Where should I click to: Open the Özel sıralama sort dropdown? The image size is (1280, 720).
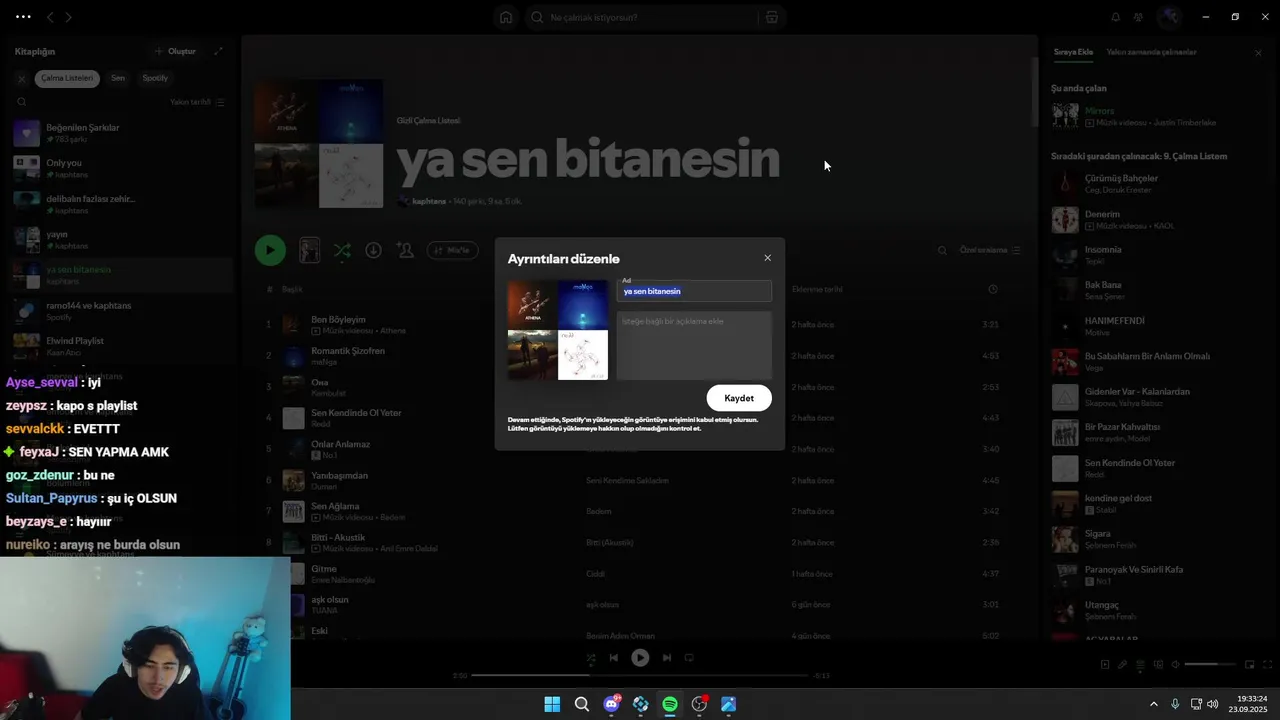click(990, 251)
